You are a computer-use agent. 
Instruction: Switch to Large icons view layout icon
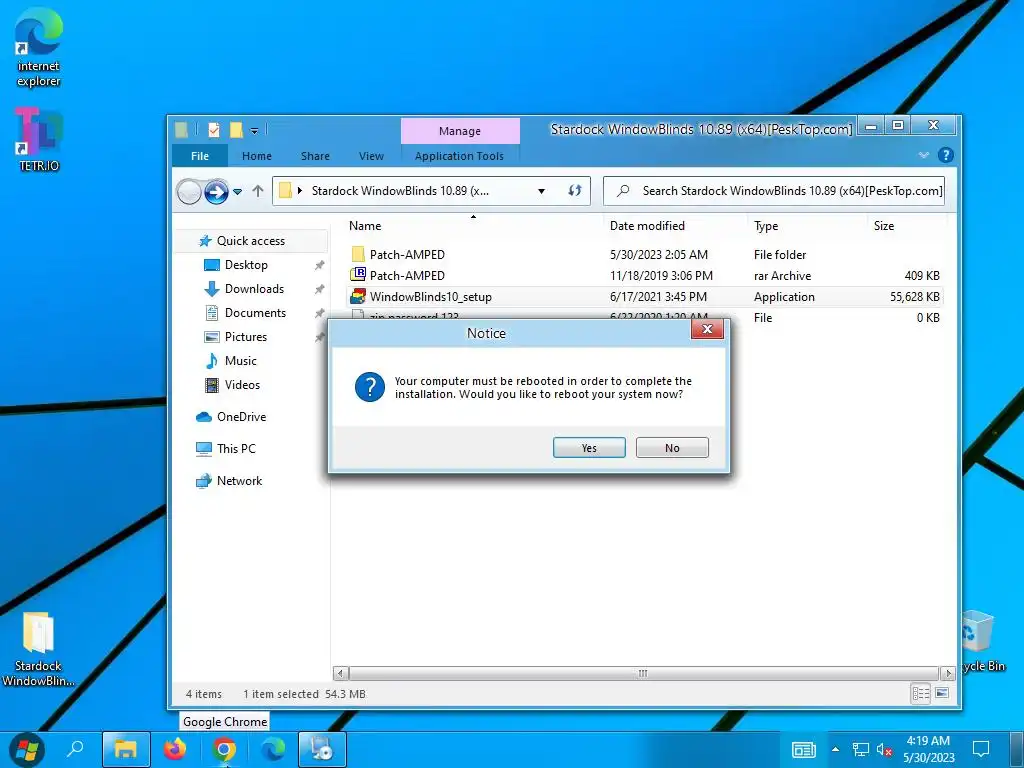[941, 694]
